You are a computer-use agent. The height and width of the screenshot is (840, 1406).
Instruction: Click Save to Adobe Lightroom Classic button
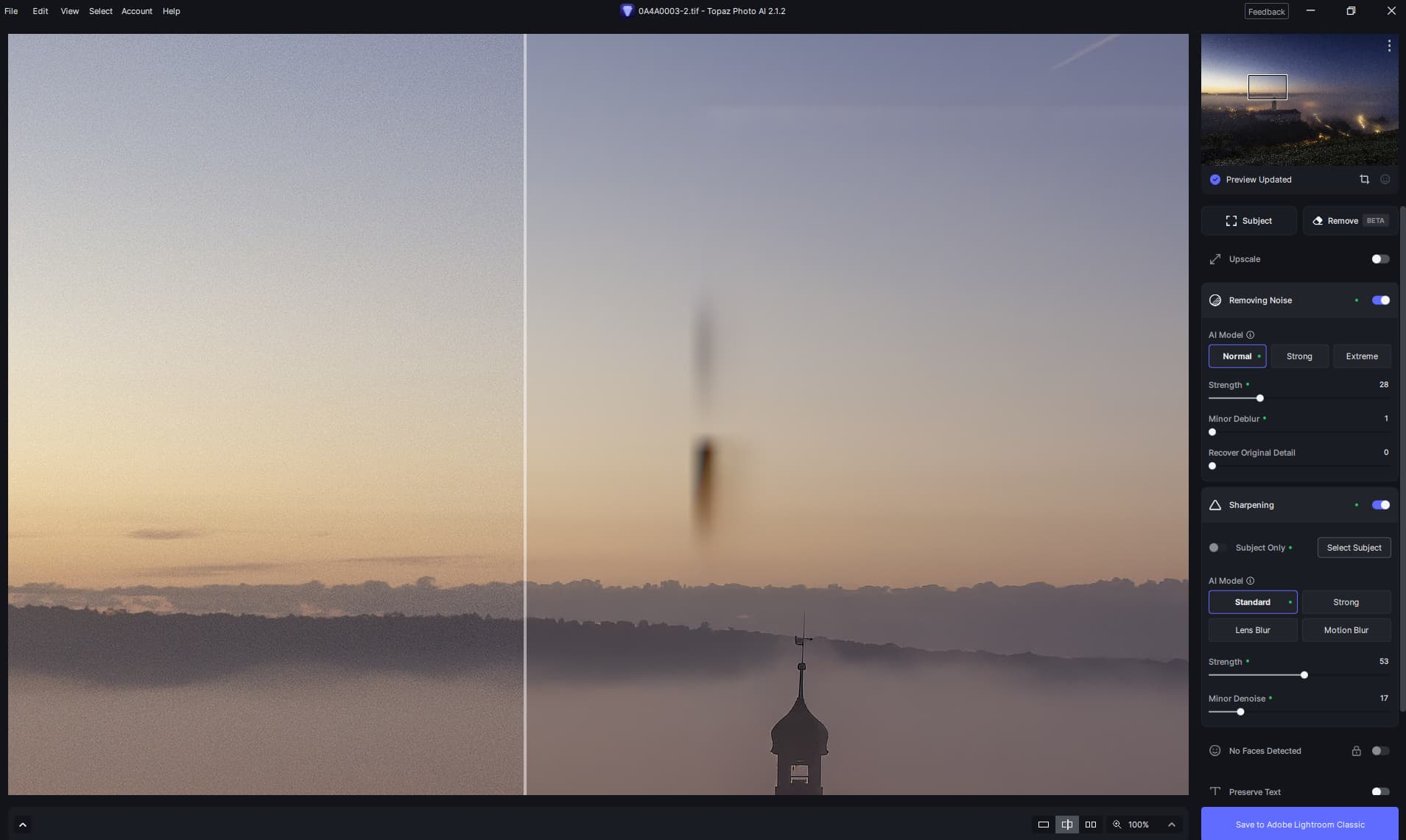pyautogui.click(x=1299, y=825)
